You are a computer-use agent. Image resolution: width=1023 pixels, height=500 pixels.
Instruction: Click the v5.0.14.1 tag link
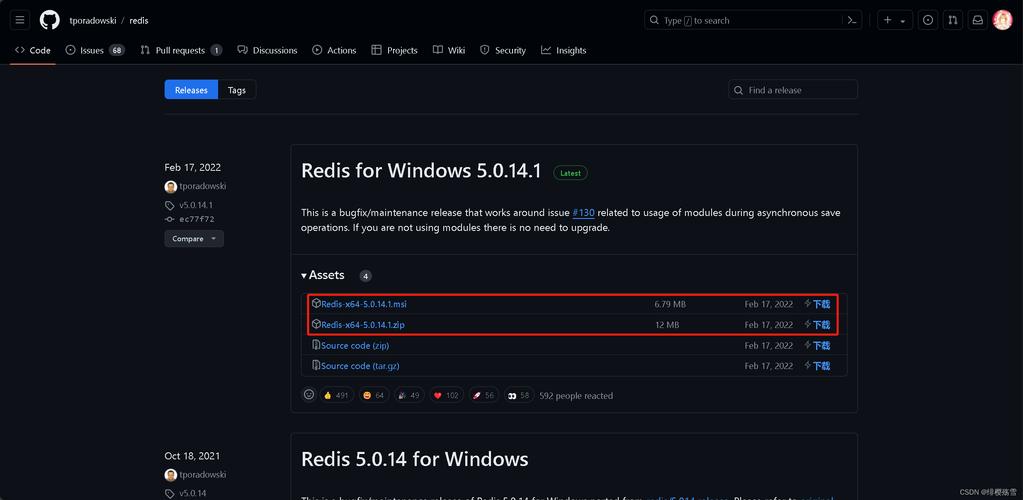tap(196, 205)
